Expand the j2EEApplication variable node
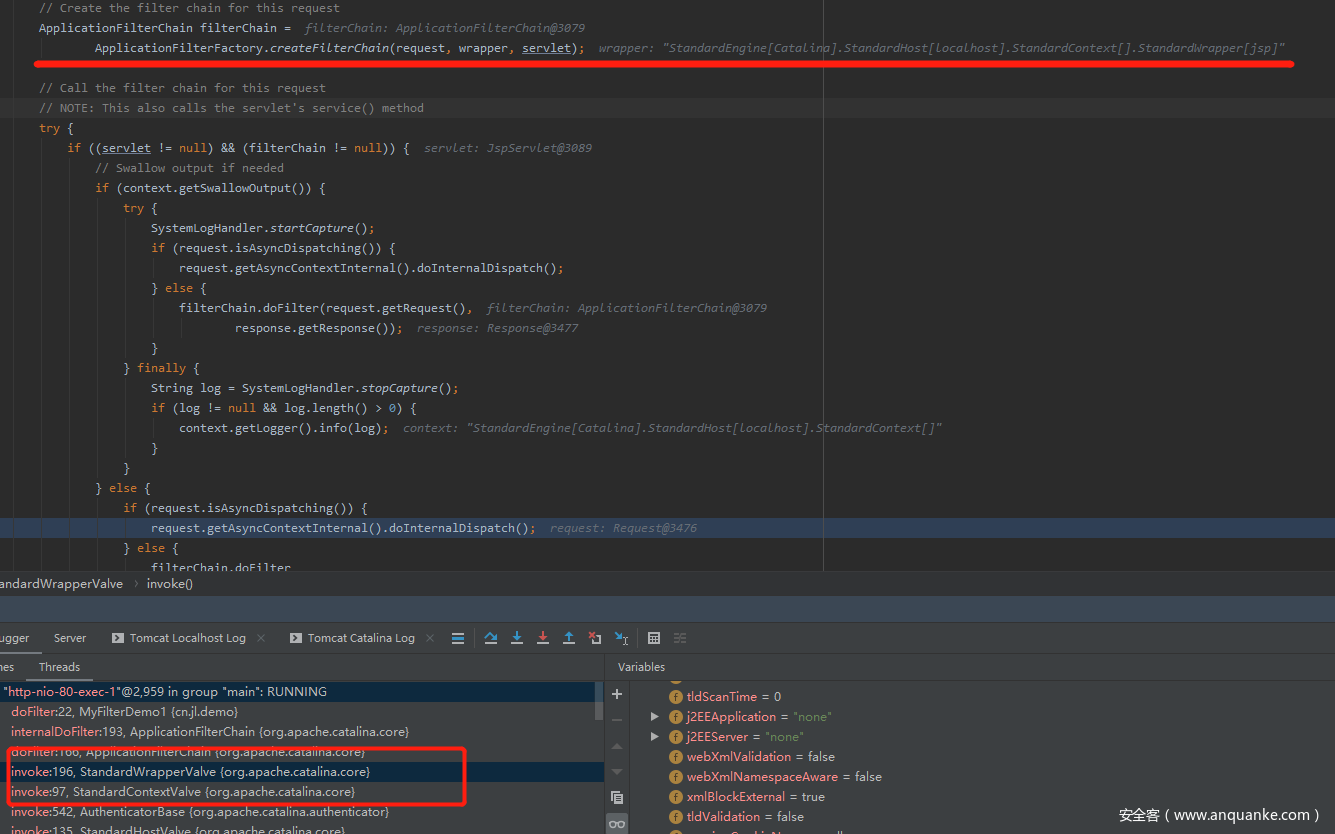 click(x=655, y=717)
